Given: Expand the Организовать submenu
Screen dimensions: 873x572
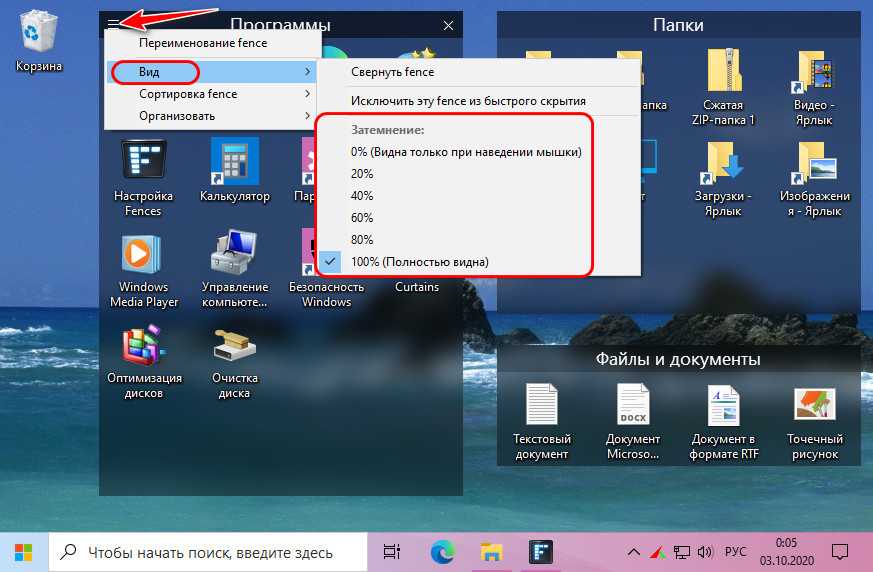Looking at the screenshot, I should 212,116.
